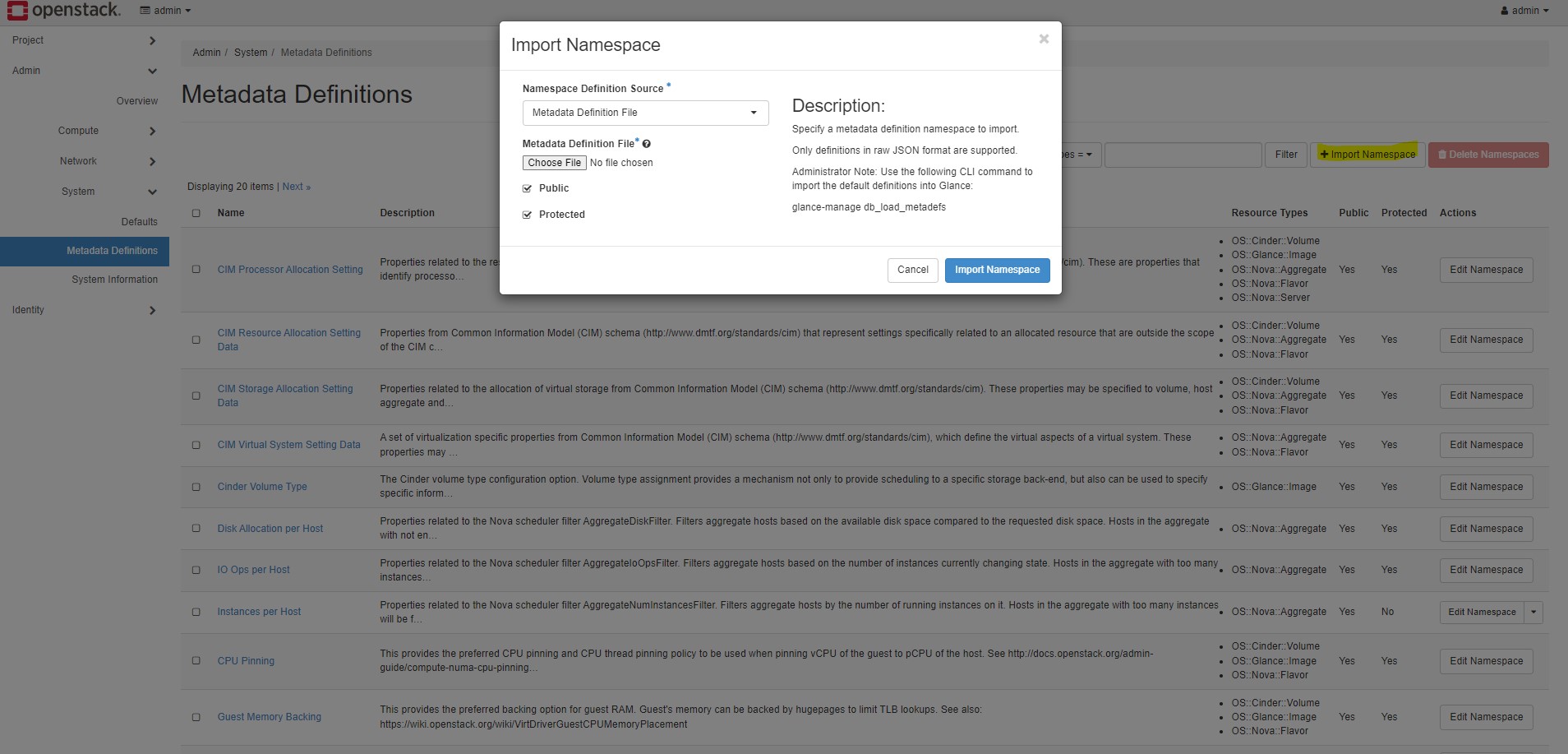Toggle the Public checkbox
The width and height of the screenshot is (1568, 754).
coord(528,188)
